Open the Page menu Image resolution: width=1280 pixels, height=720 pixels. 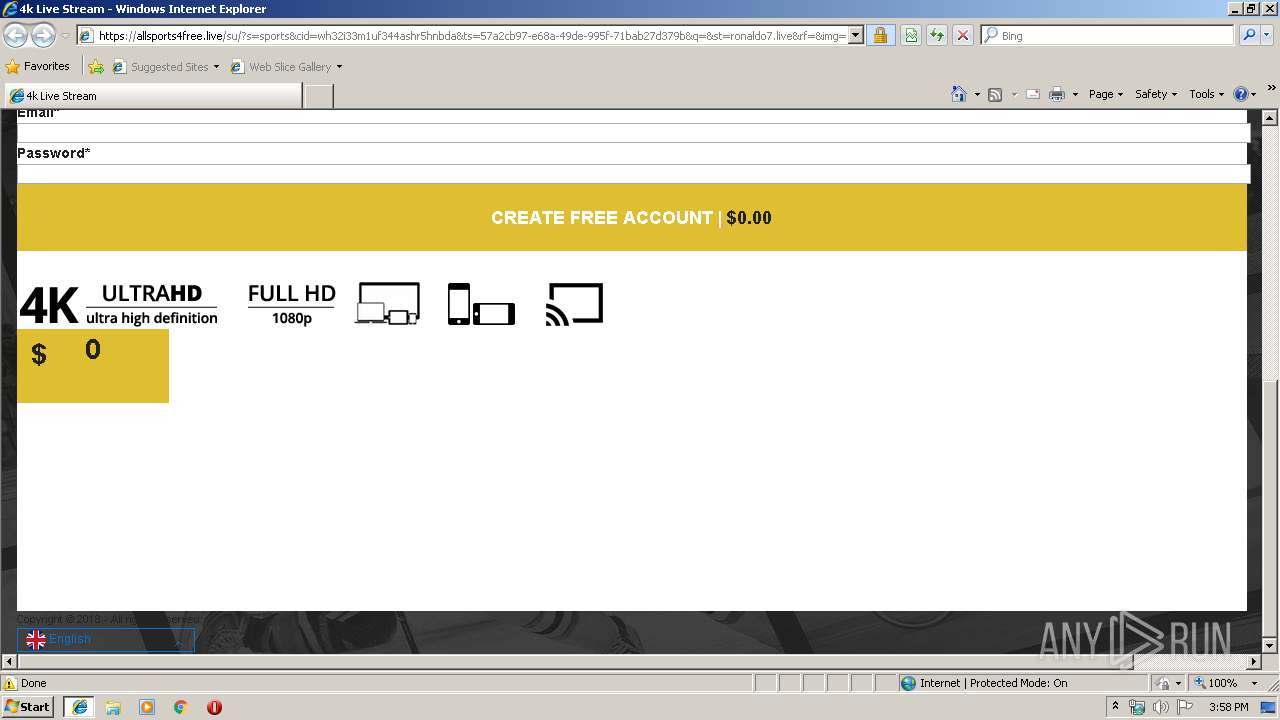[x=1105, y=94]
